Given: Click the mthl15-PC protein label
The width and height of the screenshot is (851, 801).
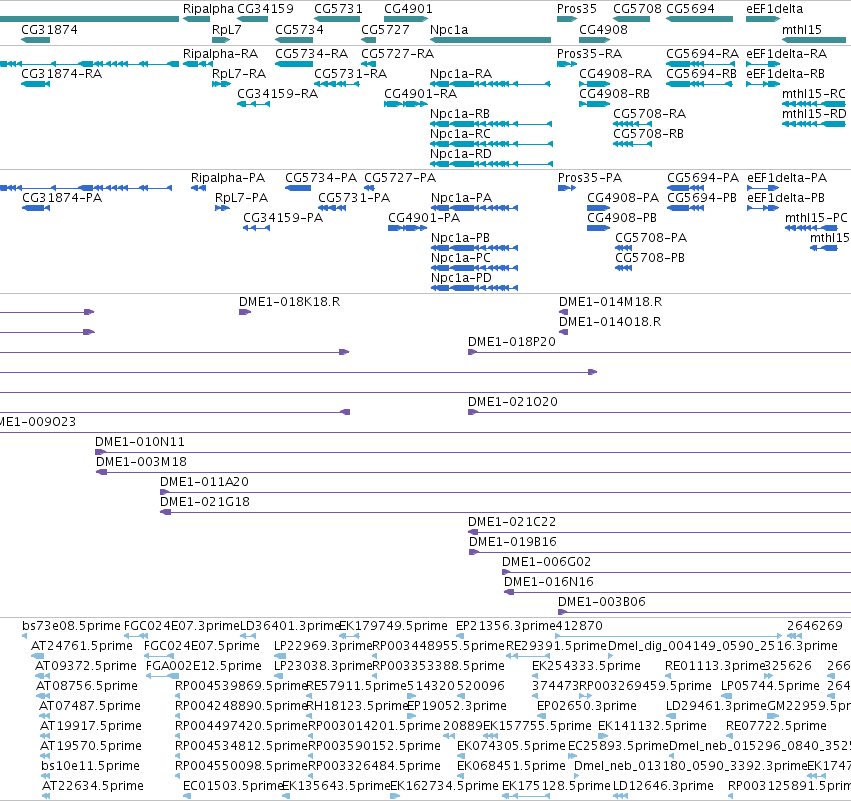Looking at the screenshot, I should tap(816, 218).
